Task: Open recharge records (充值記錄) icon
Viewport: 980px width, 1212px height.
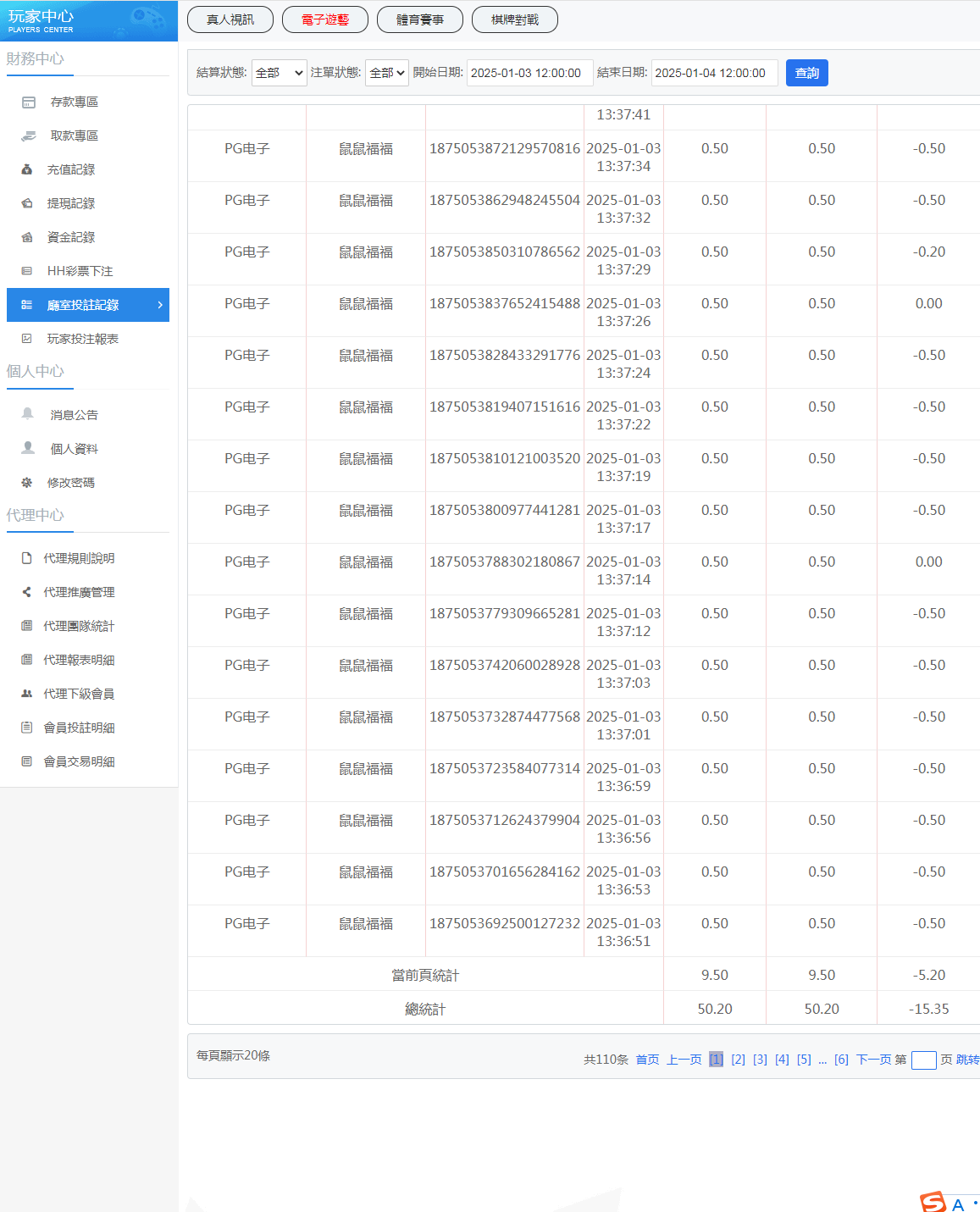Action: [x=27, y=169]
